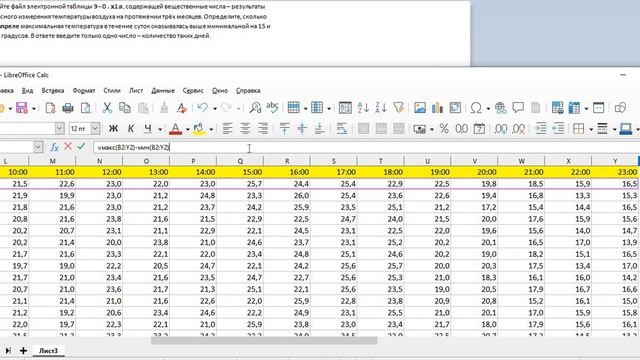This screenshot has width=640, height=360.
Task: Toggle wrap text
Action: pyautogui.click(x=342, y=129)
